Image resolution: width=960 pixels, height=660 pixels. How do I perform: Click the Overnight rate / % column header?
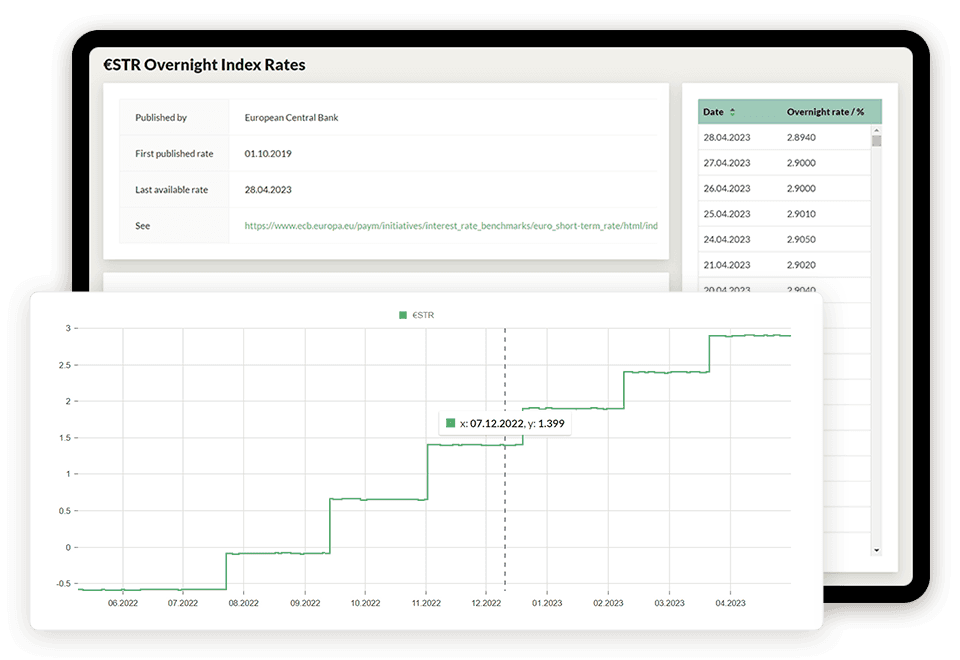pos(824,112)
